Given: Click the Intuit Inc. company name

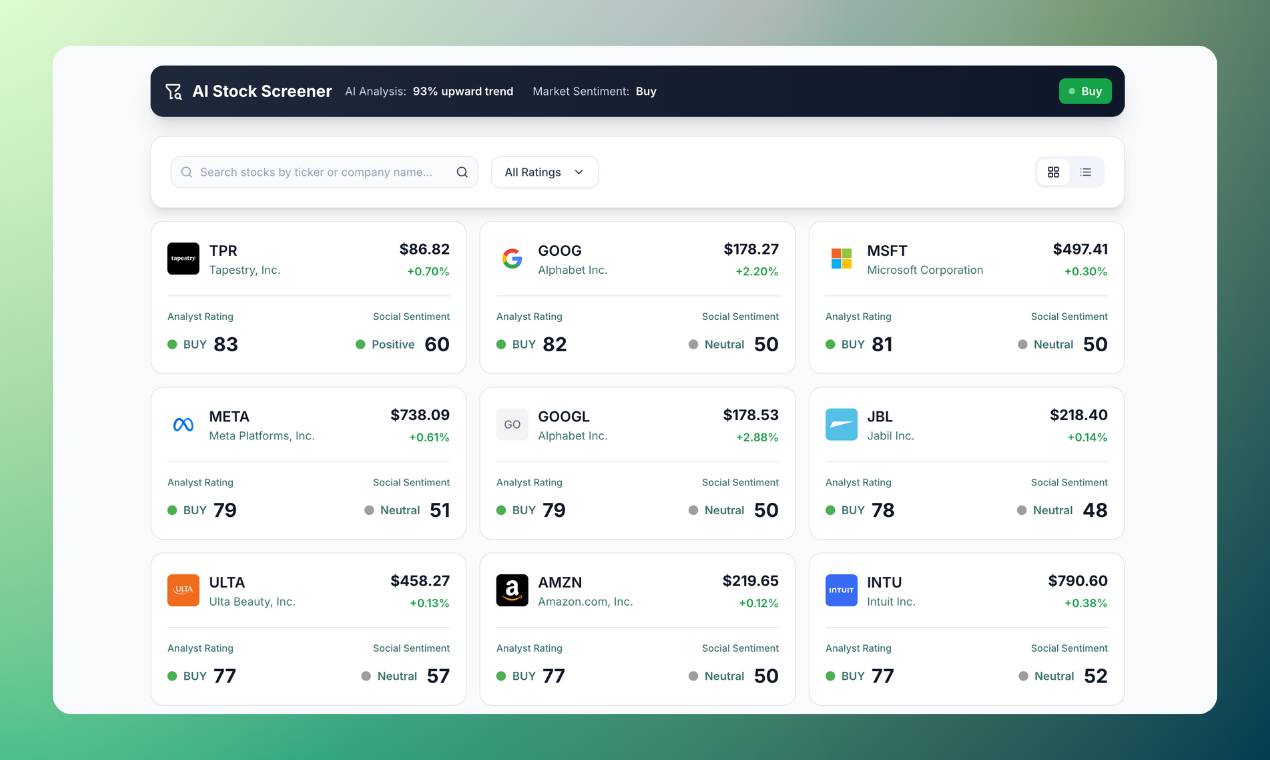Looking at the screenshot, I should coord(891,602).
